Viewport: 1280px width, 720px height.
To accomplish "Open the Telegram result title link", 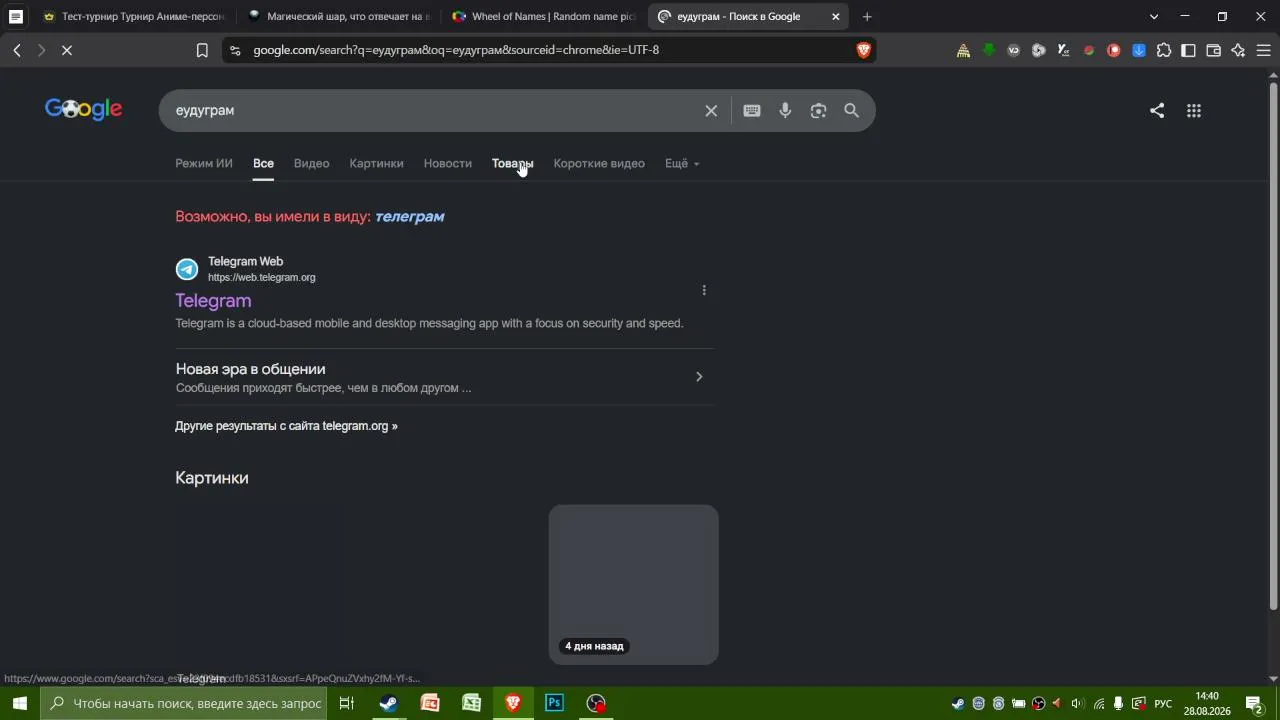I will click(x=213, y=300).
